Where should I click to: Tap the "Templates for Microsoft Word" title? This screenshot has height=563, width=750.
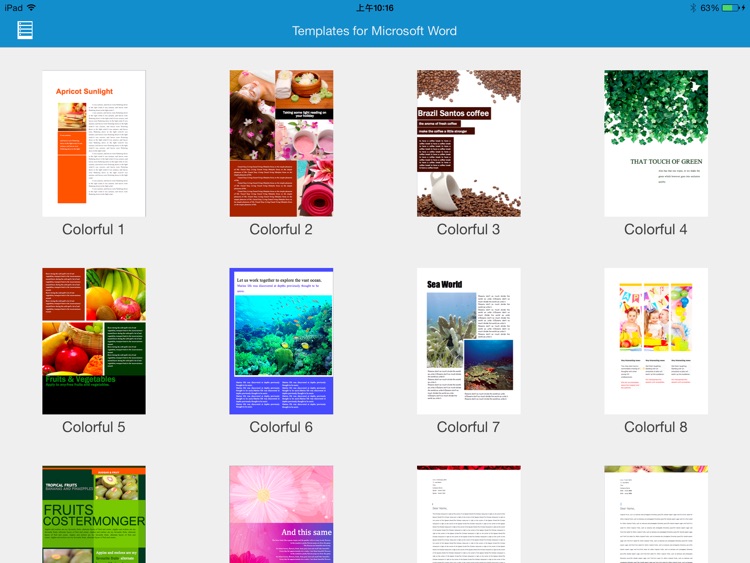click(x=375, y=31)
